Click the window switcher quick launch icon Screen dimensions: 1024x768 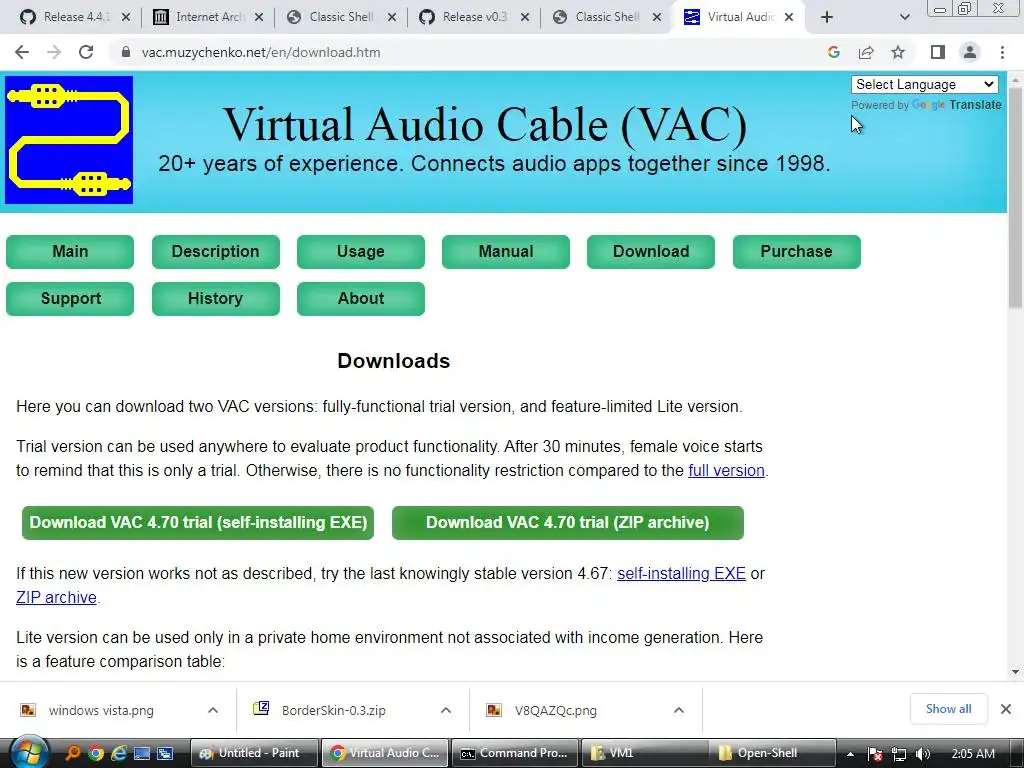(x=165, y=753)
